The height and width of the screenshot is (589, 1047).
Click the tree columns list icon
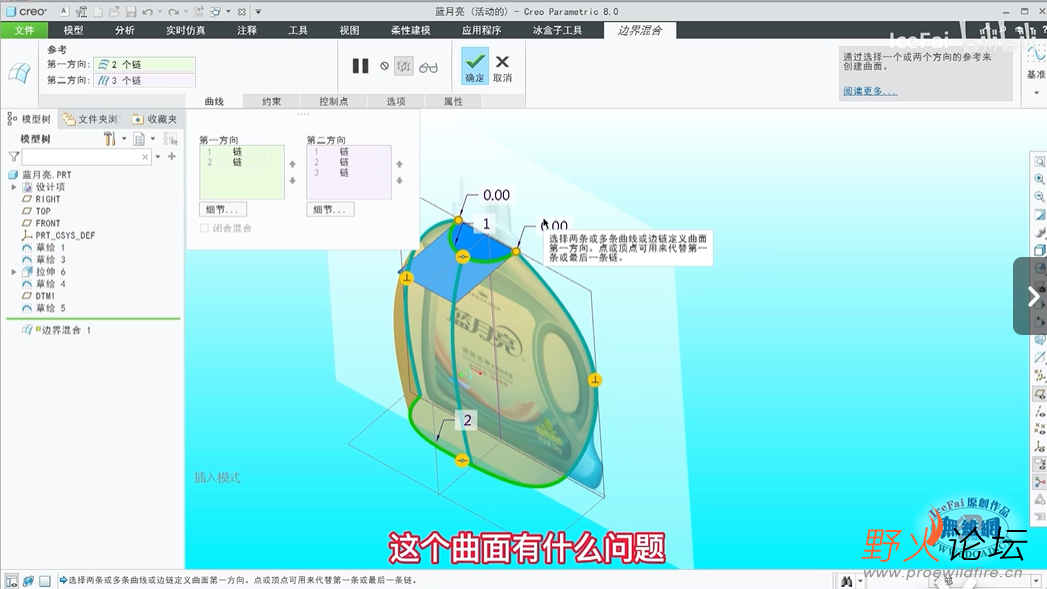[x=139, y=139]
